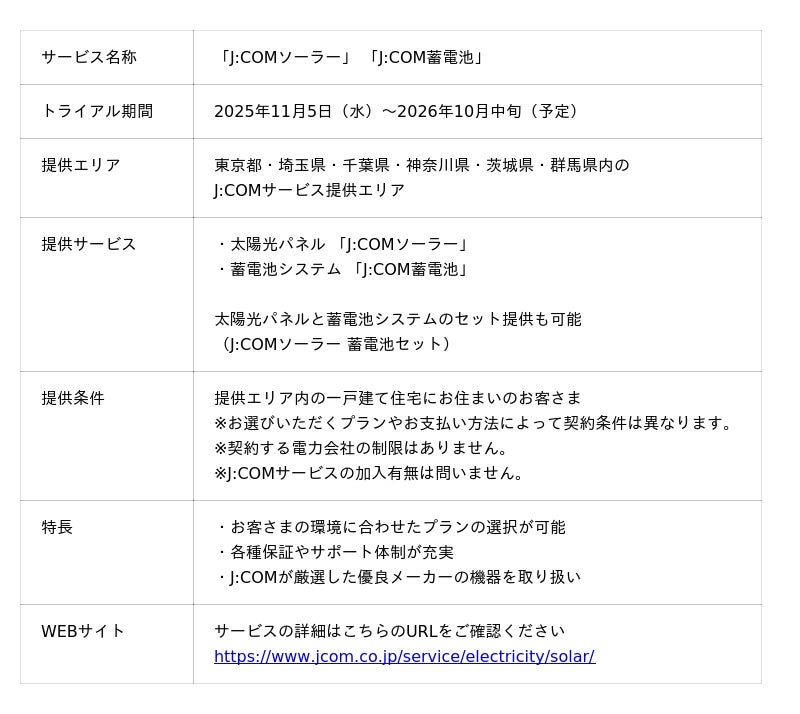This screenshot has height=714, width=800.
Task: Select the 特長 row header cell
Action: [57, 528]
